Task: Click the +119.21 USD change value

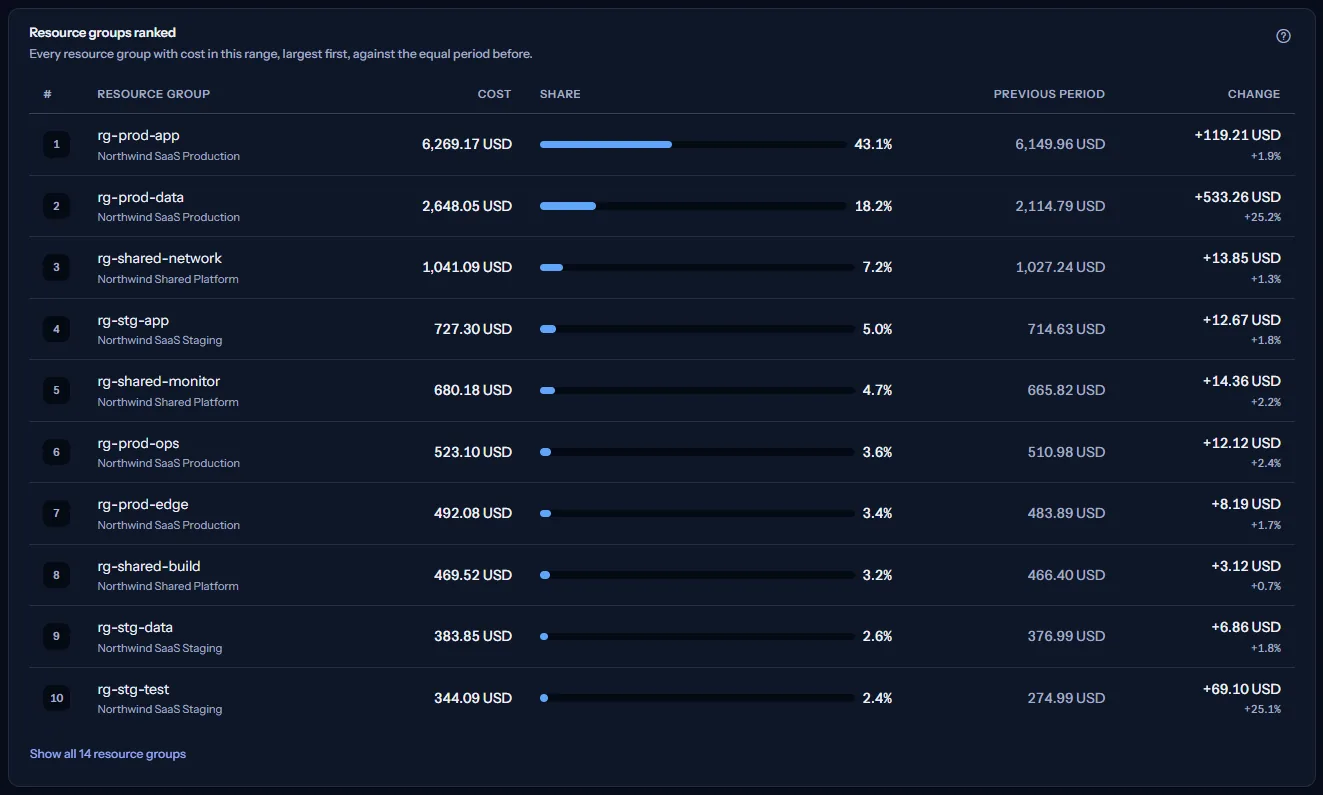Action: [x=1237, y=136]
